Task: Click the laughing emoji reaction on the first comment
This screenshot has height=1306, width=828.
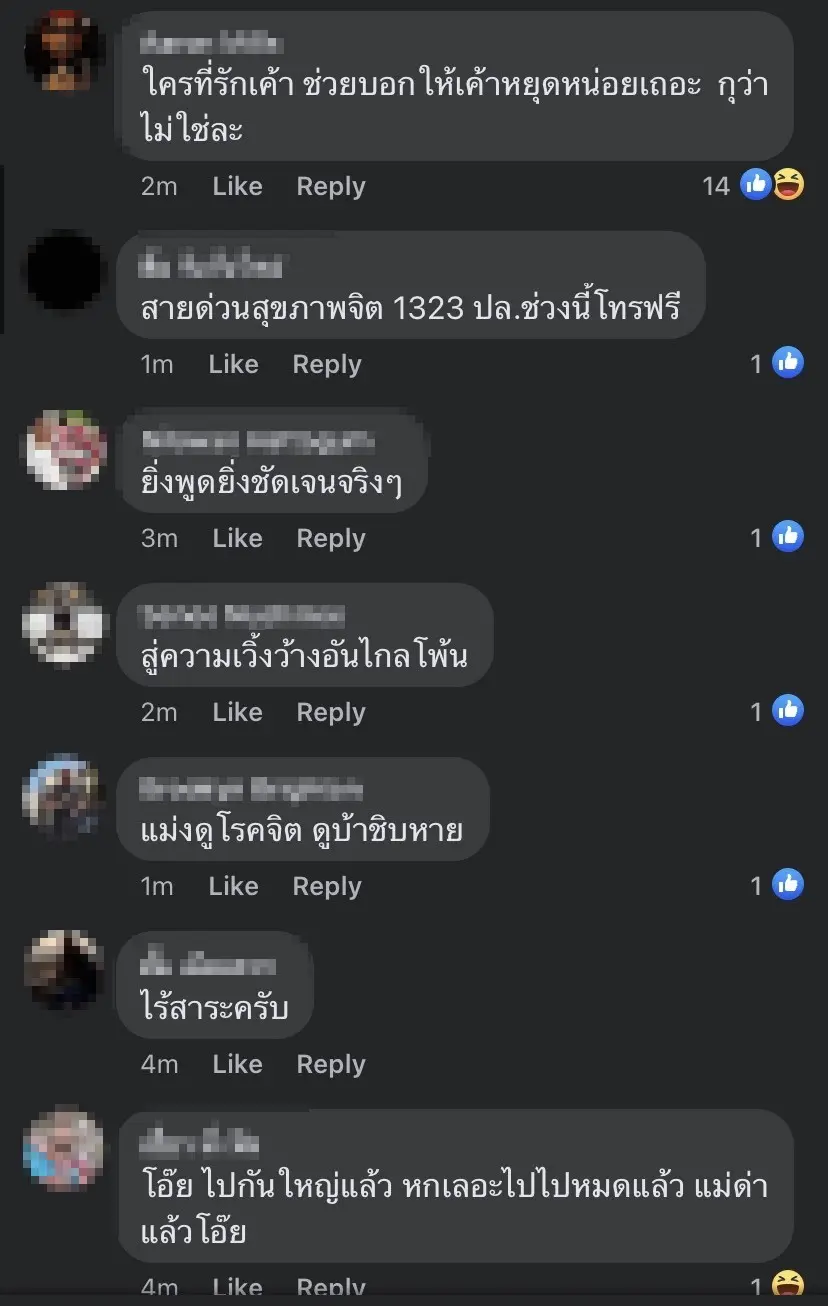Action: click(788, 184)
